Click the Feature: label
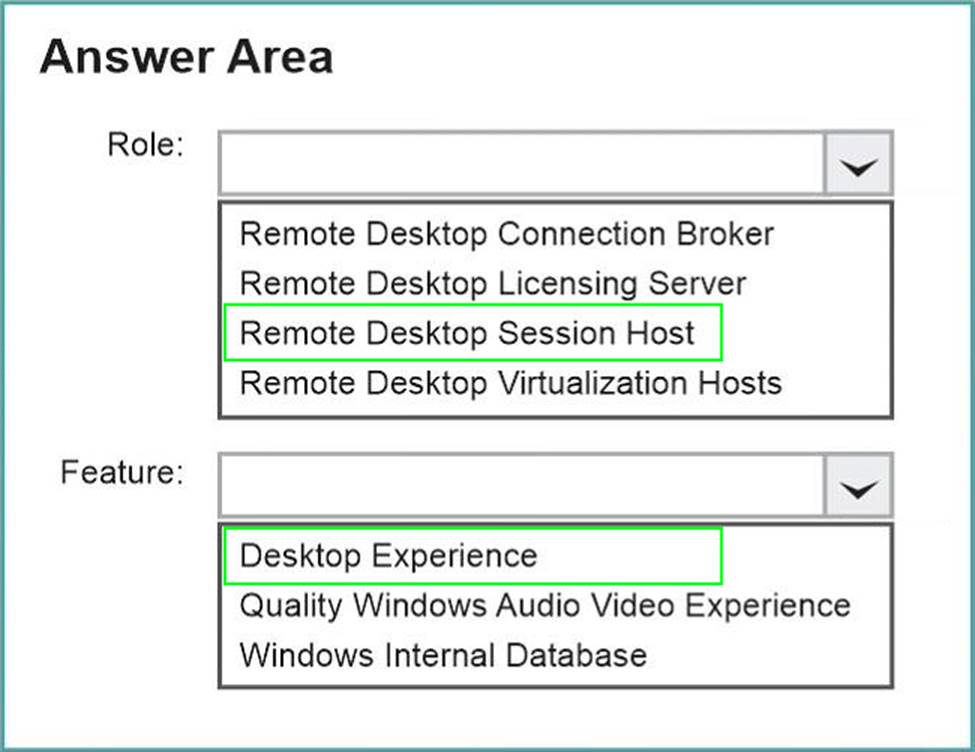 pyautogui.click(x=123, y=471)
